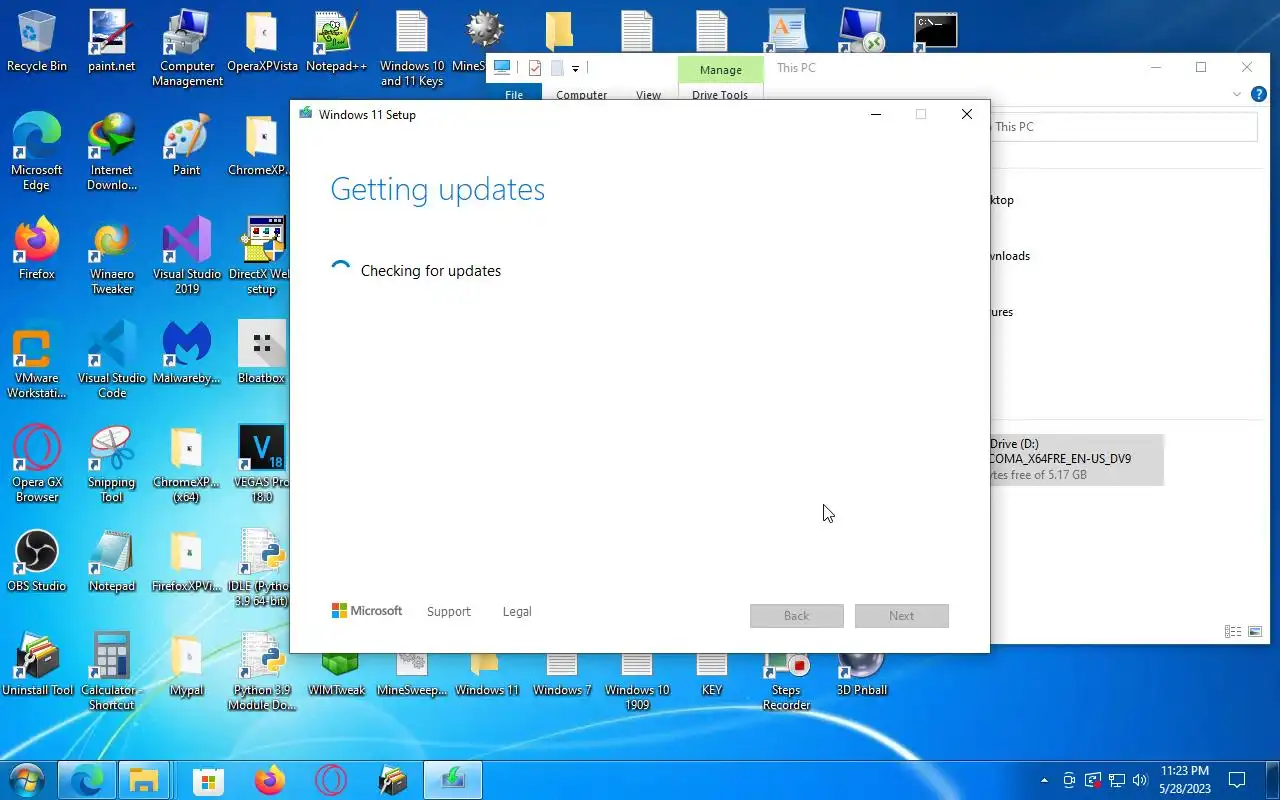This screenshot has width=1280, height=800.
Task: Click the Legal link in Setup
Action: (x=517, y=611)
